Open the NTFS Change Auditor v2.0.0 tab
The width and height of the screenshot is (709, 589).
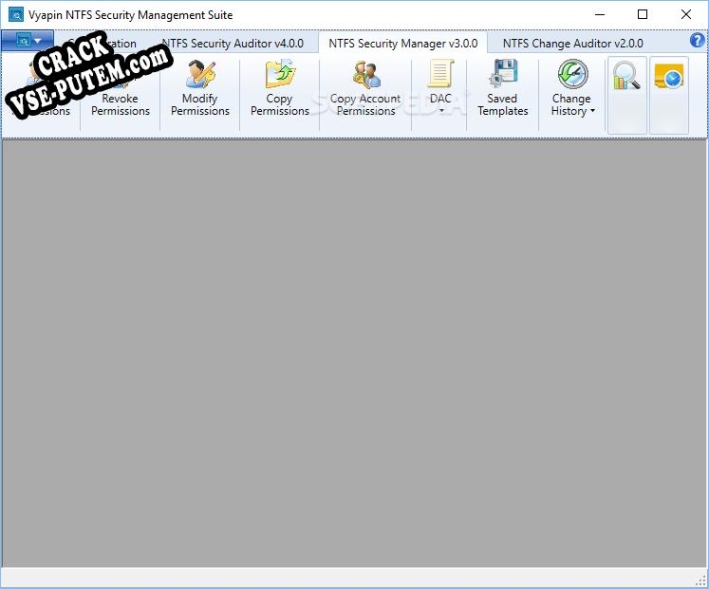point(573,43)
